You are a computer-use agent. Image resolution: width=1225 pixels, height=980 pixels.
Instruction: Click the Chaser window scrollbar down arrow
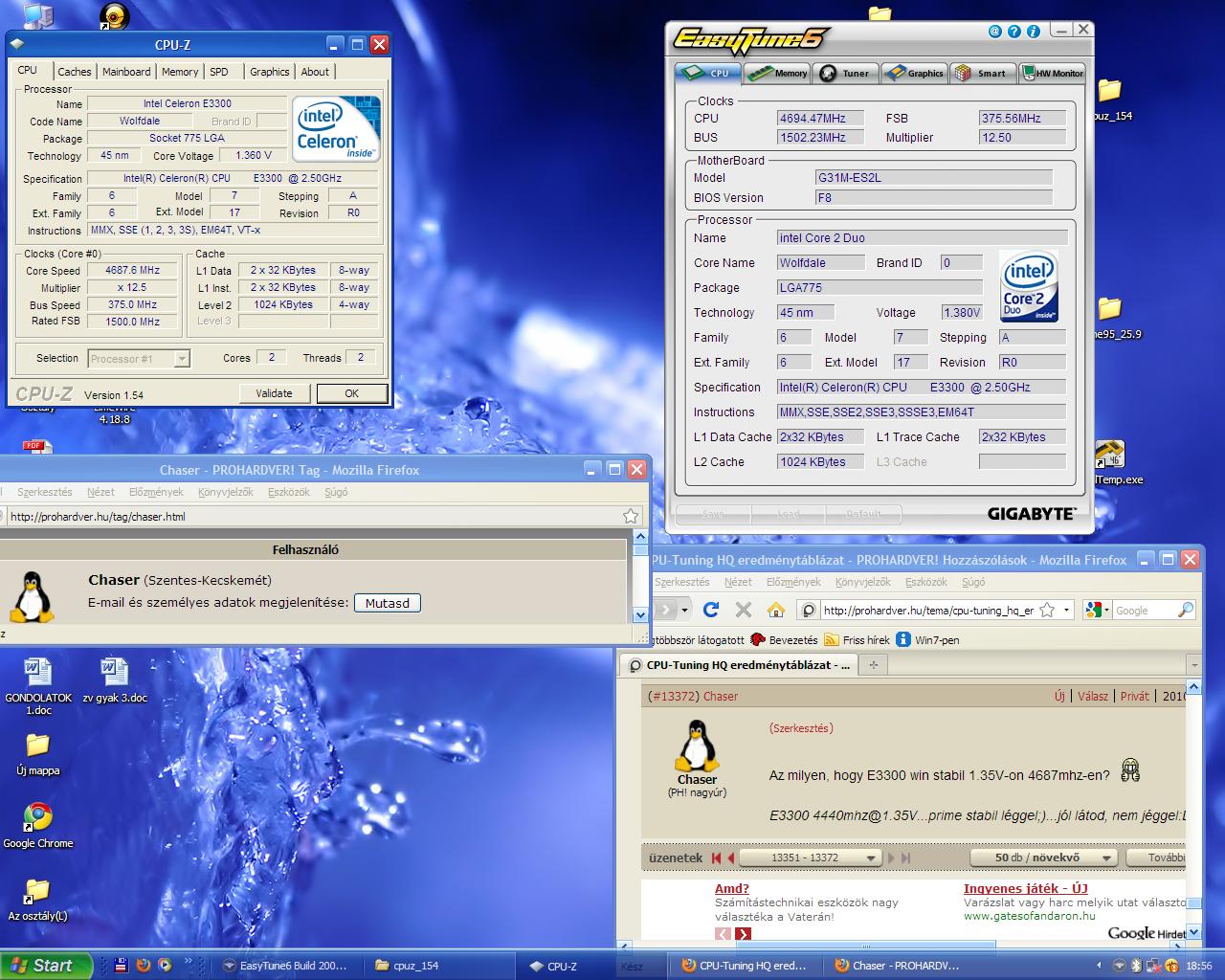tap(640, 614)
